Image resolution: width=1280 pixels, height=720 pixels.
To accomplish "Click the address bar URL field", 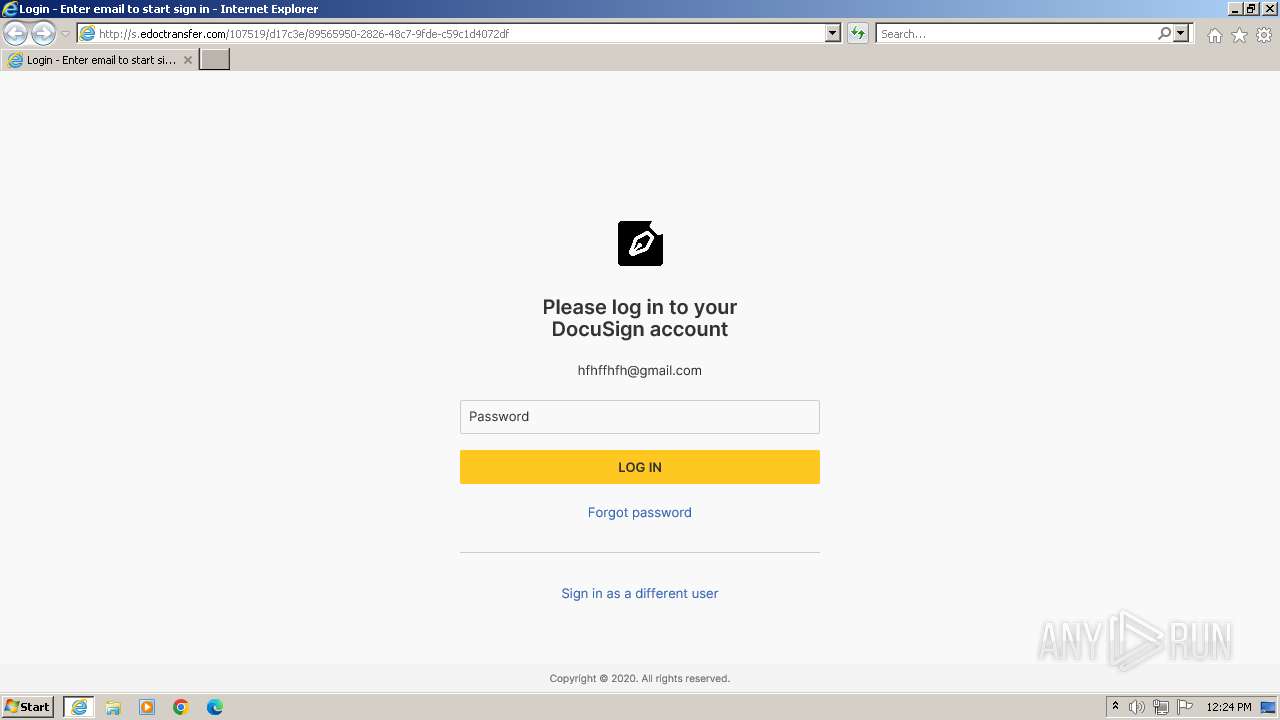I will coord(450,34).
